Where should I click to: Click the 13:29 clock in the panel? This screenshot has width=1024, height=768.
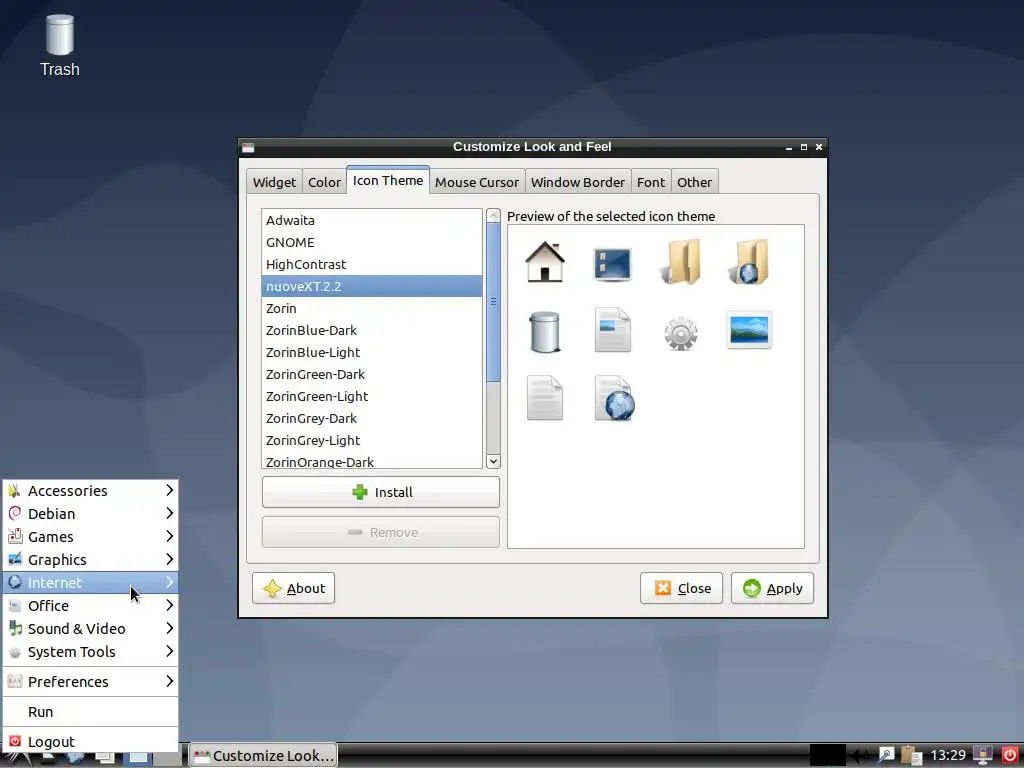click(948, 756)
